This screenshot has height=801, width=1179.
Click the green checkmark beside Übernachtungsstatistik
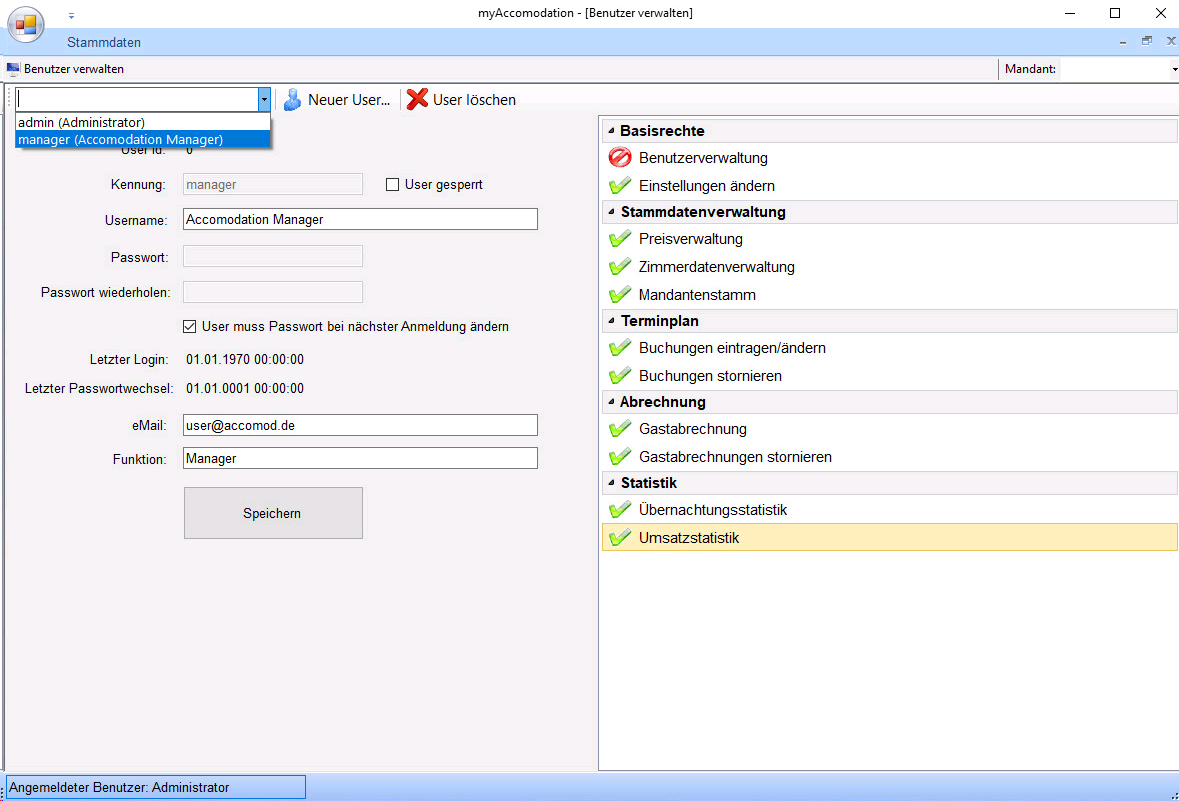tap(620, 510)
